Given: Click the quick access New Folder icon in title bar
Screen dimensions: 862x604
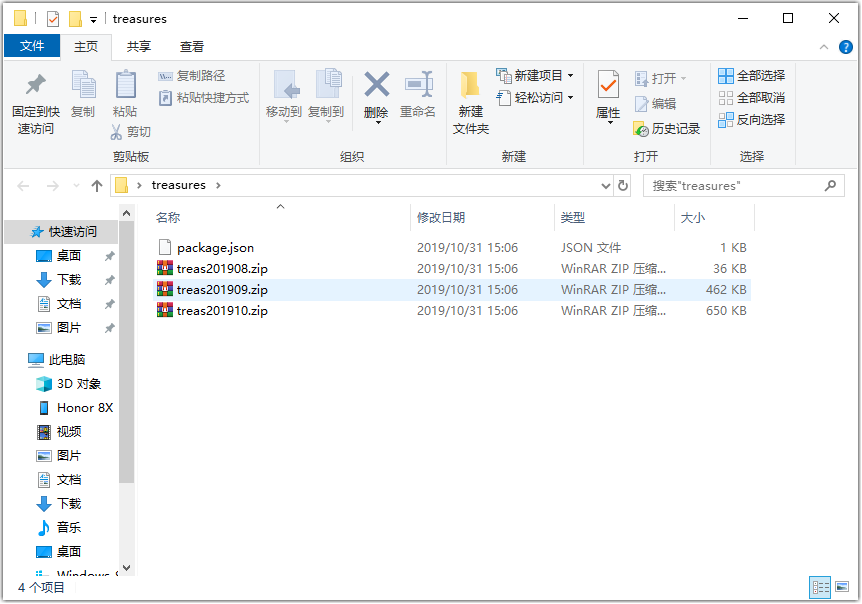Looking at the screenshot, I should coord(75,19).
